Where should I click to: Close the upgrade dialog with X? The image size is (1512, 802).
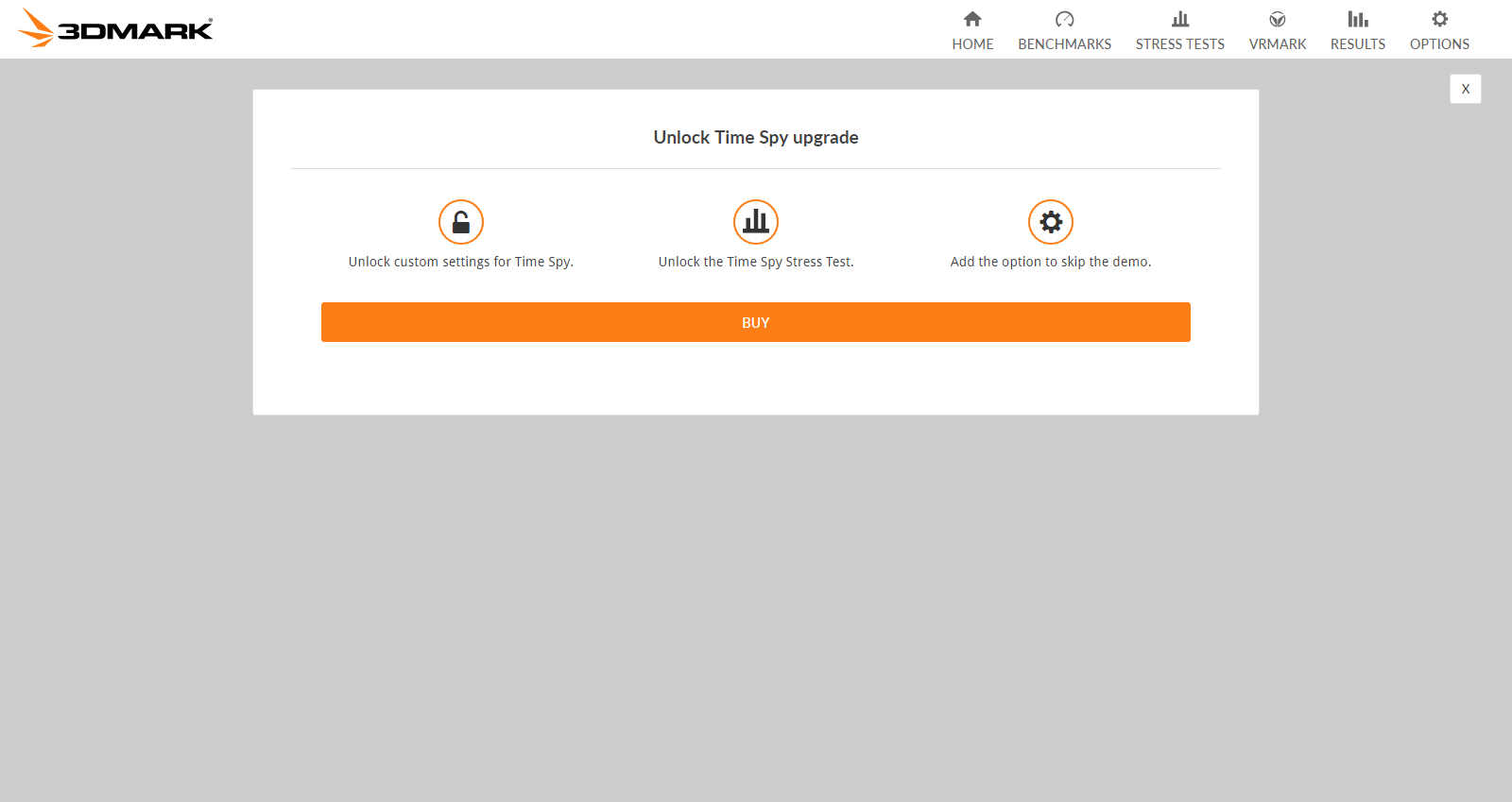pyautogui.click(x=1466, y=89)
